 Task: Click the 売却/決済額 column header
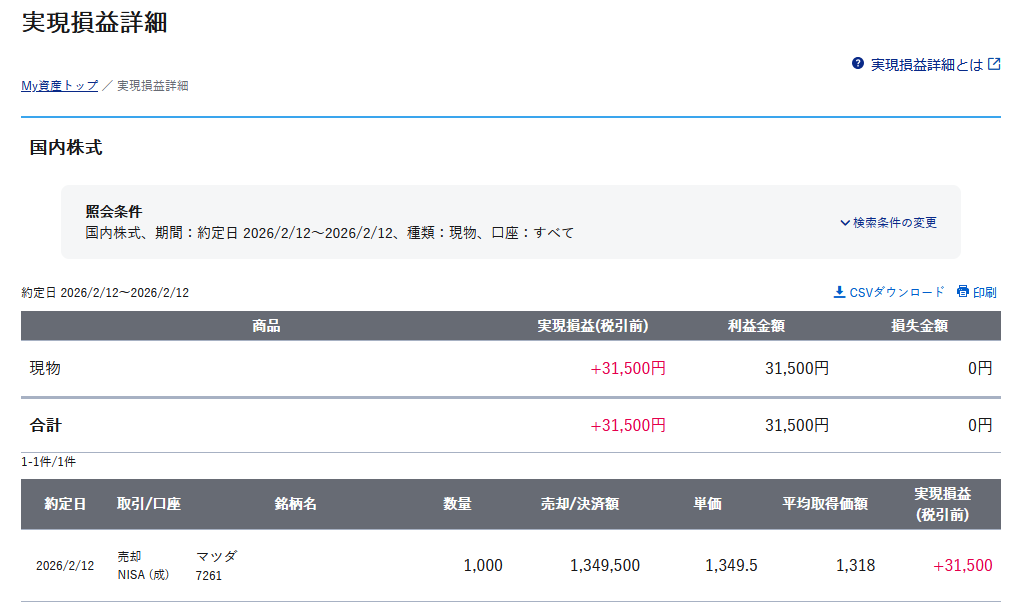pos(579,504)
